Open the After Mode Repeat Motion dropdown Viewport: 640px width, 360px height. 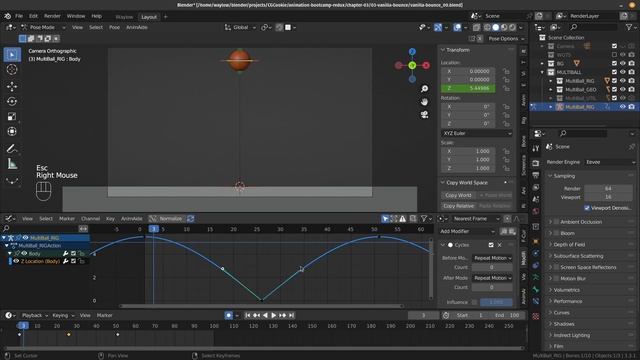pyautogui.click(x=492, y=278)
